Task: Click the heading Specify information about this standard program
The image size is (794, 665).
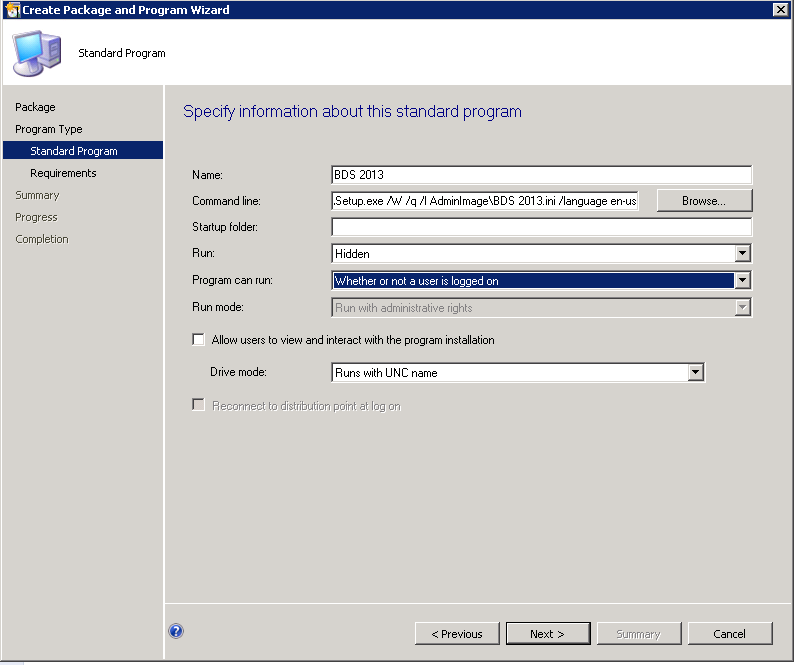Action: click(352, 111)
